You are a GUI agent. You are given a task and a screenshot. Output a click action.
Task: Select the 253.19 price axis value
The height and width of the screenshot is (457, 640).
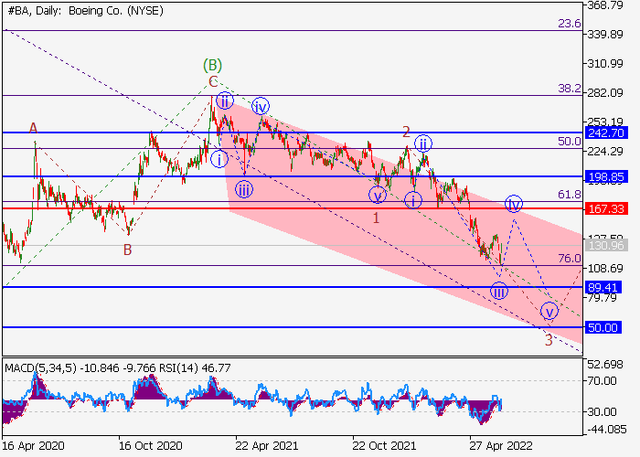(605, 122)
